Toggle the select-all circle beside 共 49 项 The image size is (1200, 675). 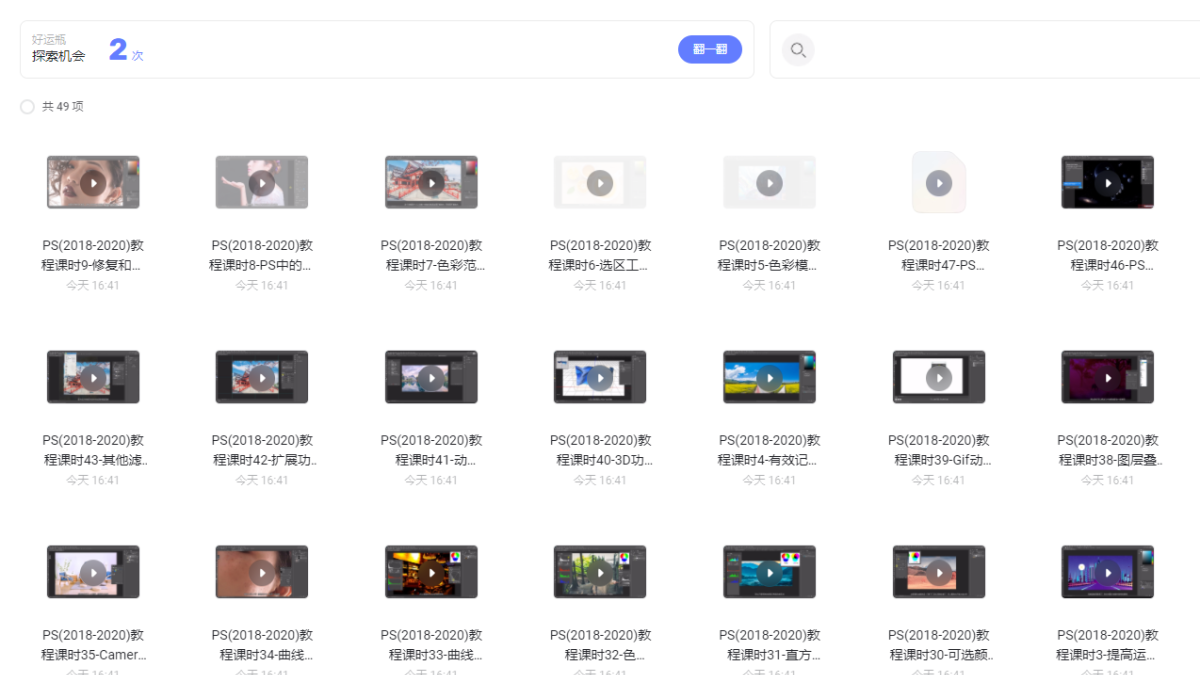26,106
